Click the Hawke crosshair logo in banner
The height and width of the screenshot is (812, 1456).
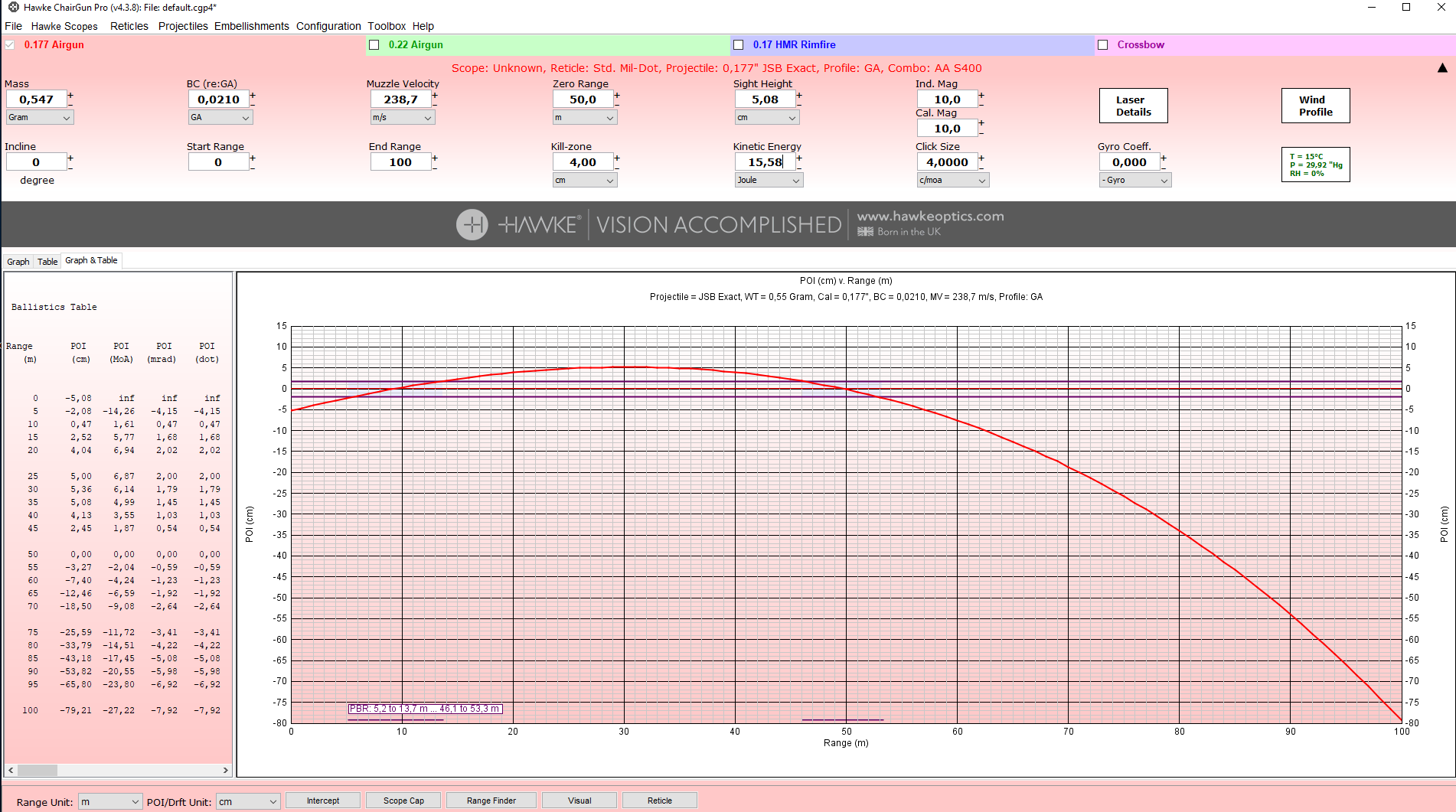(x=472, y=225)
